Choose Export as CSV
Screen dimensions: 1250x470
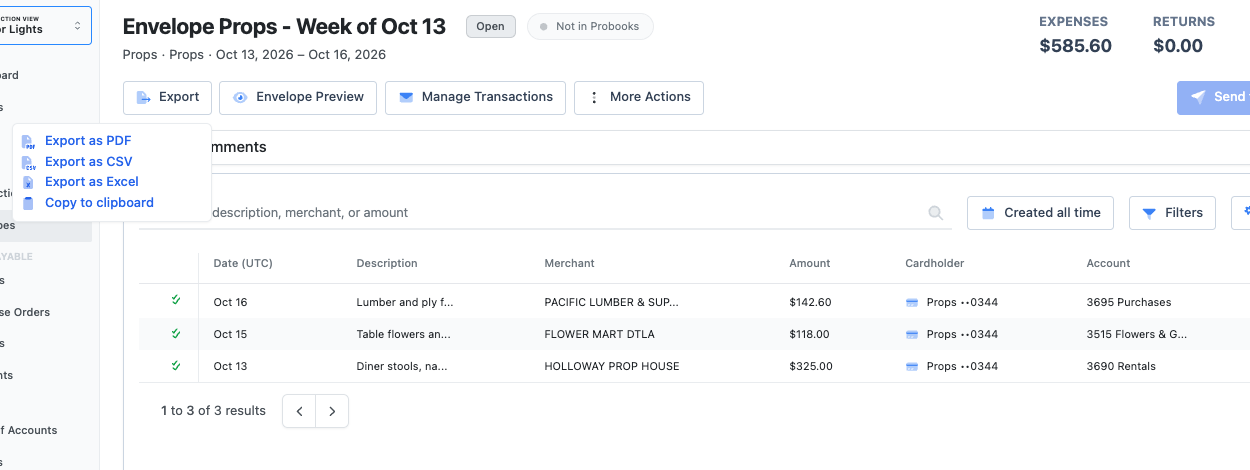pos(88,161)
